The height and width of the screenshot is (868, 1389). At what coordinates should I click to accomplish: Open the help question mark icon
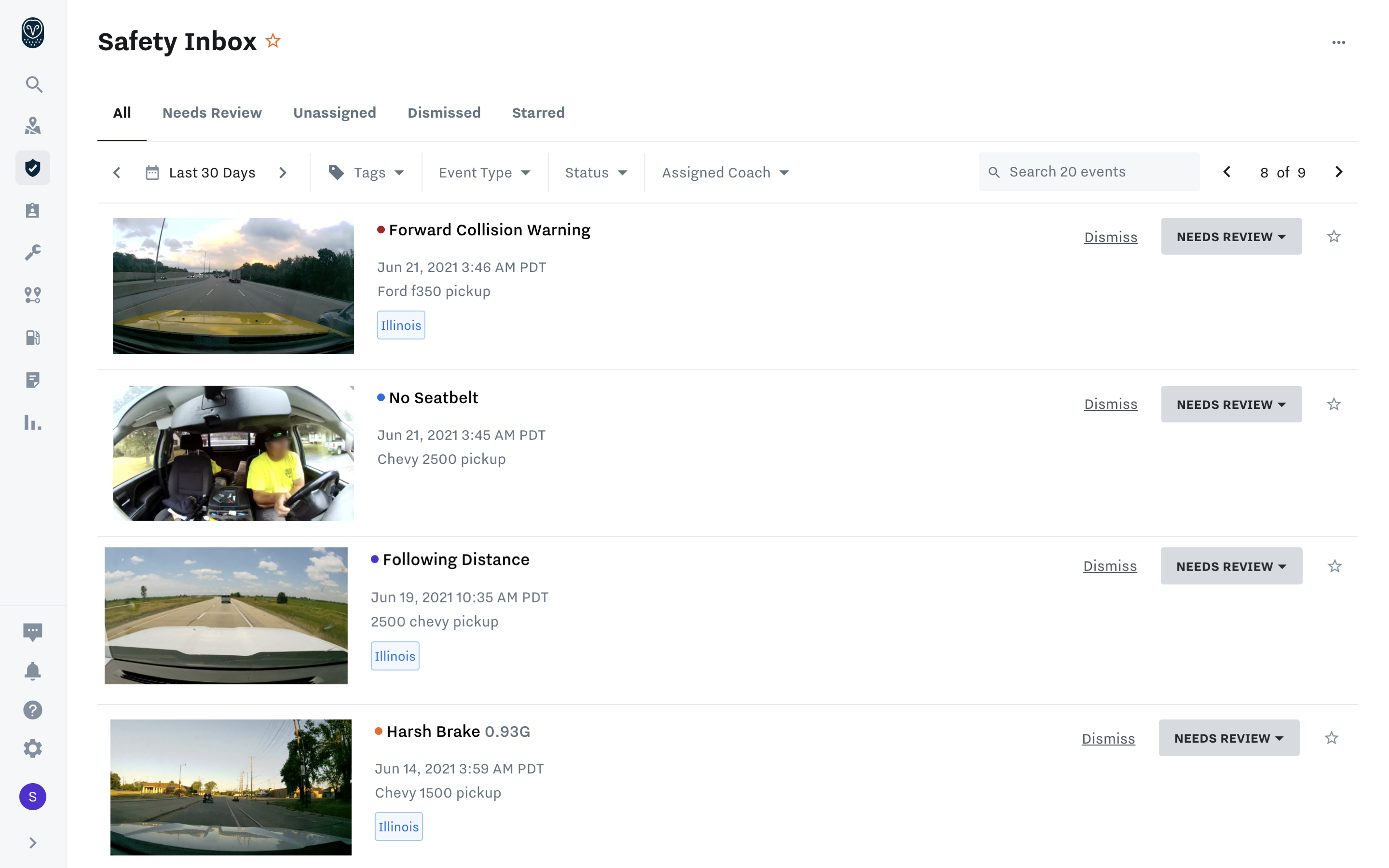point(33,710)
